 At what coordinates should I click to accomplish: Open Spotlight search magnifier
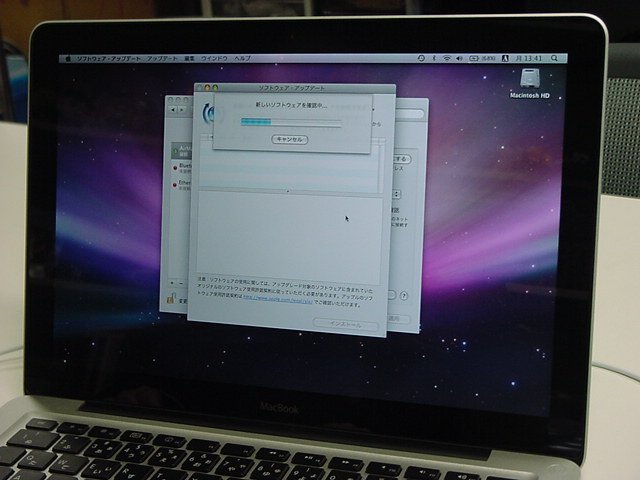tap(554, 58)
